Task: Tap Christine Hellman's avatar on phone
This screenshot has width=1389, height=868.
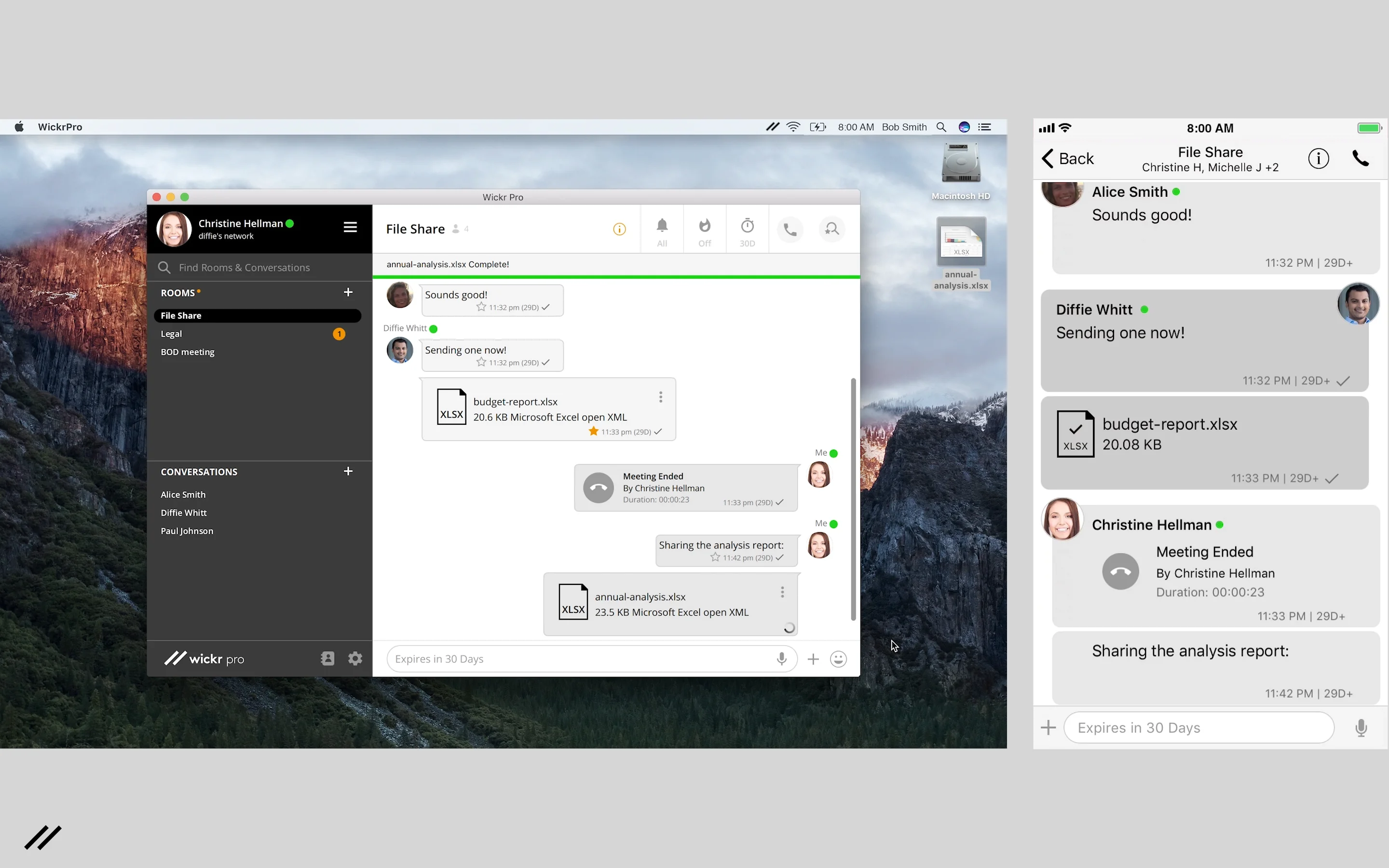Action: (x=1062, y=518)
